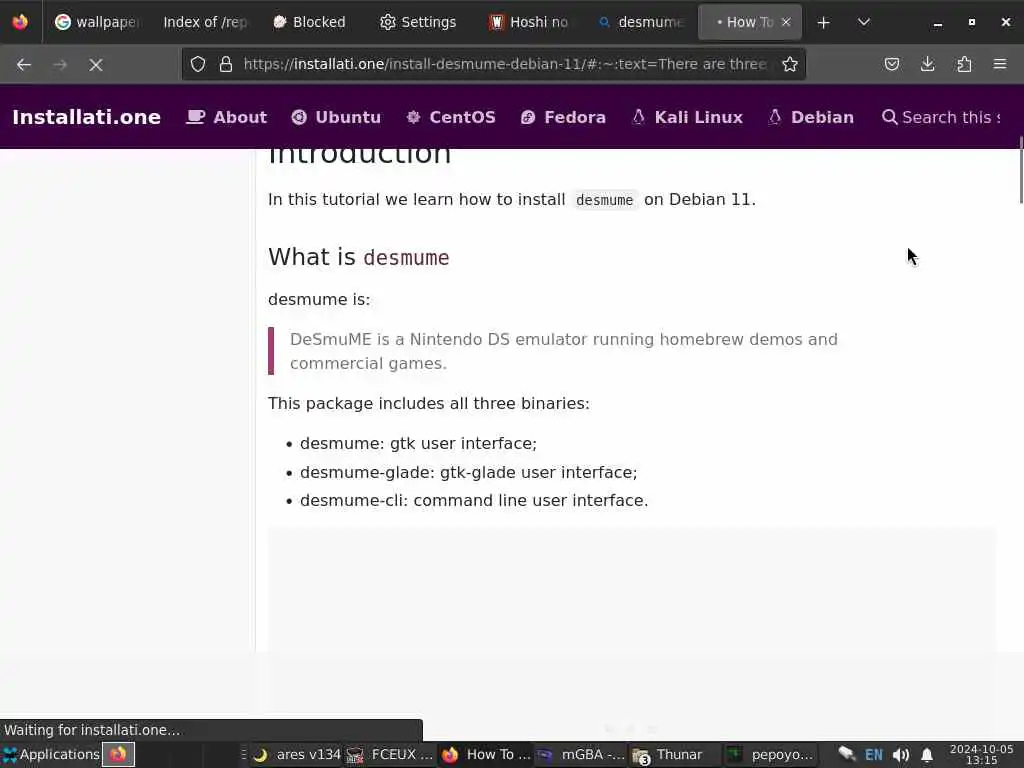Viewport: 1024px width, 768px height.
Task: Click the "desmume: gtk user interface" bullet
Action: (x=418, y=443)
